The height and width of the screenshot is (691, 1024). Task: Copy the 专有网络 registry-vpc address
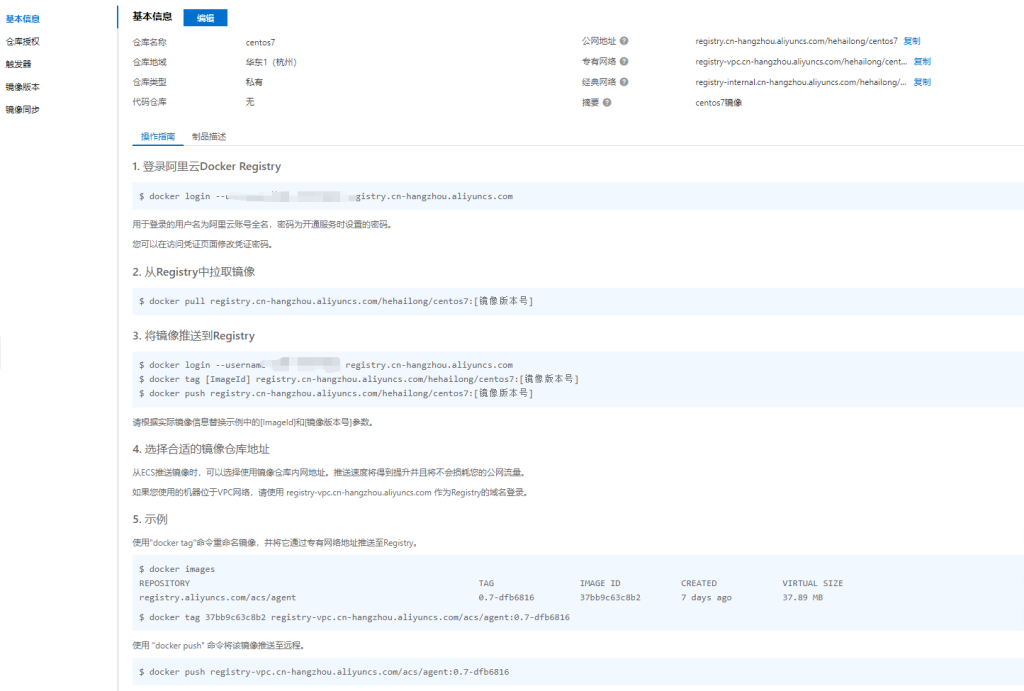click(922, 62)
